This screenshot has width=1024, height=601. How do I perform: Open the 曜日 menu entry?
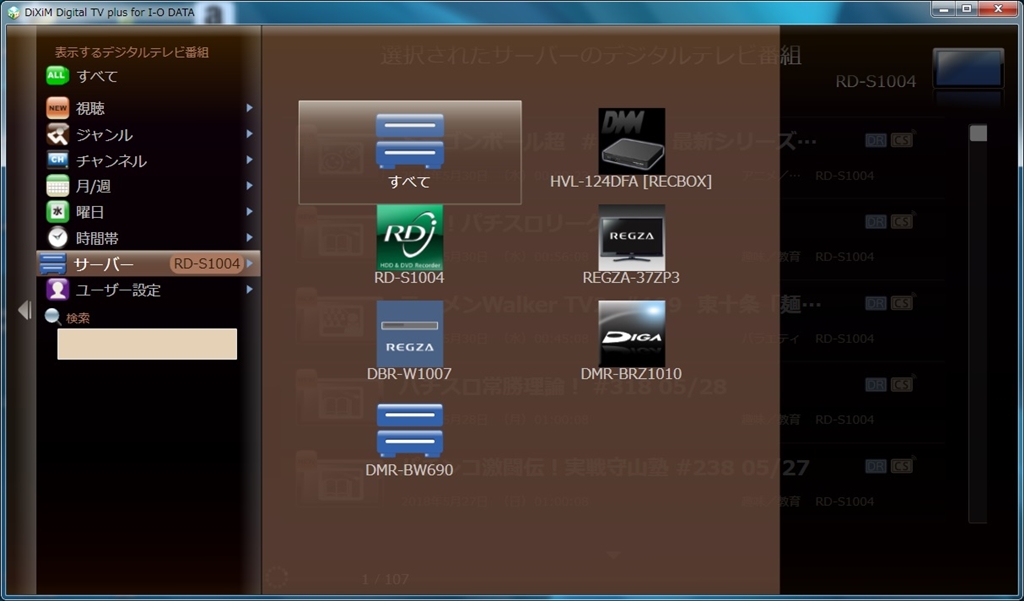pyautogui.click(x=90, y=212)
